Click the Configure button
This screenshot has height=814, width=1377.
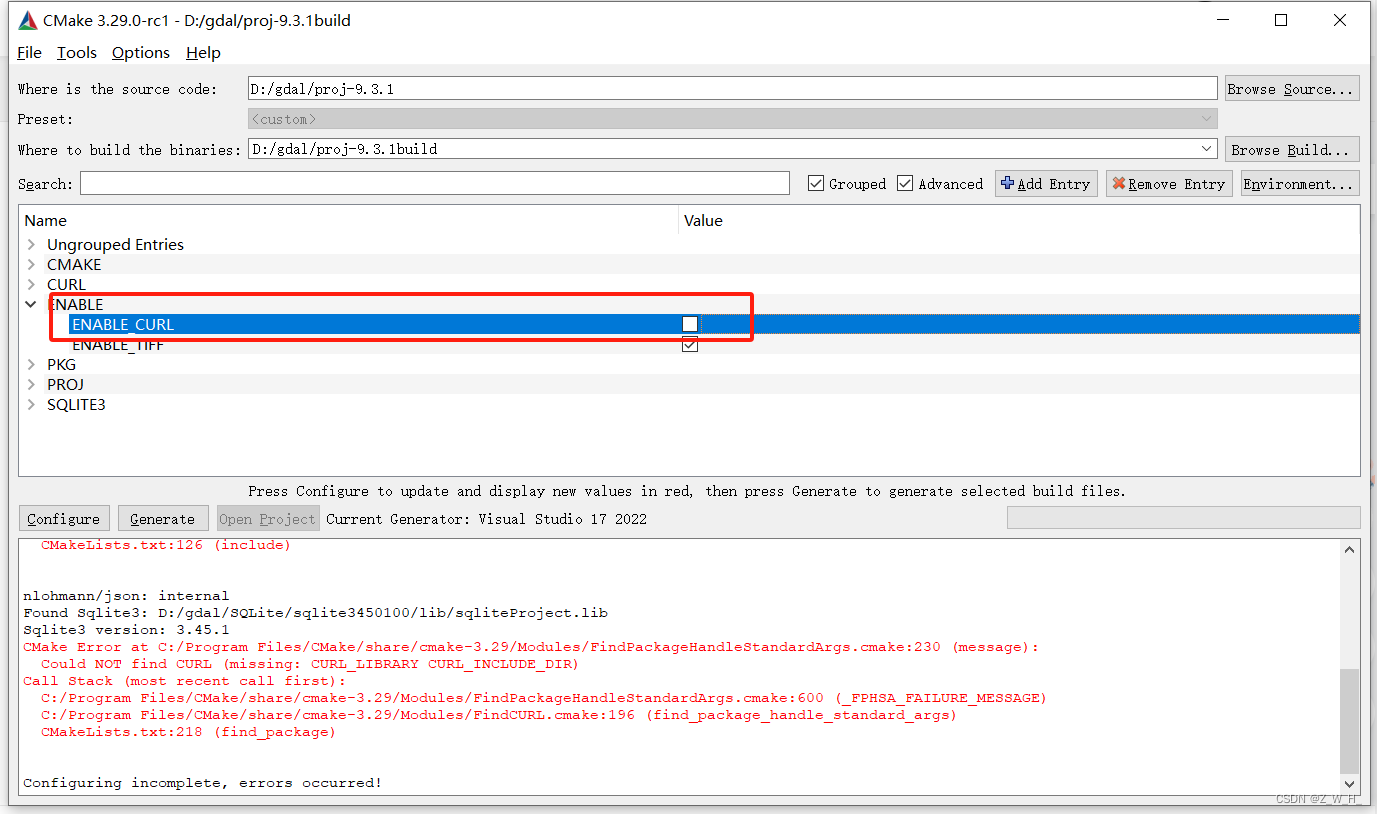(64, 519)
